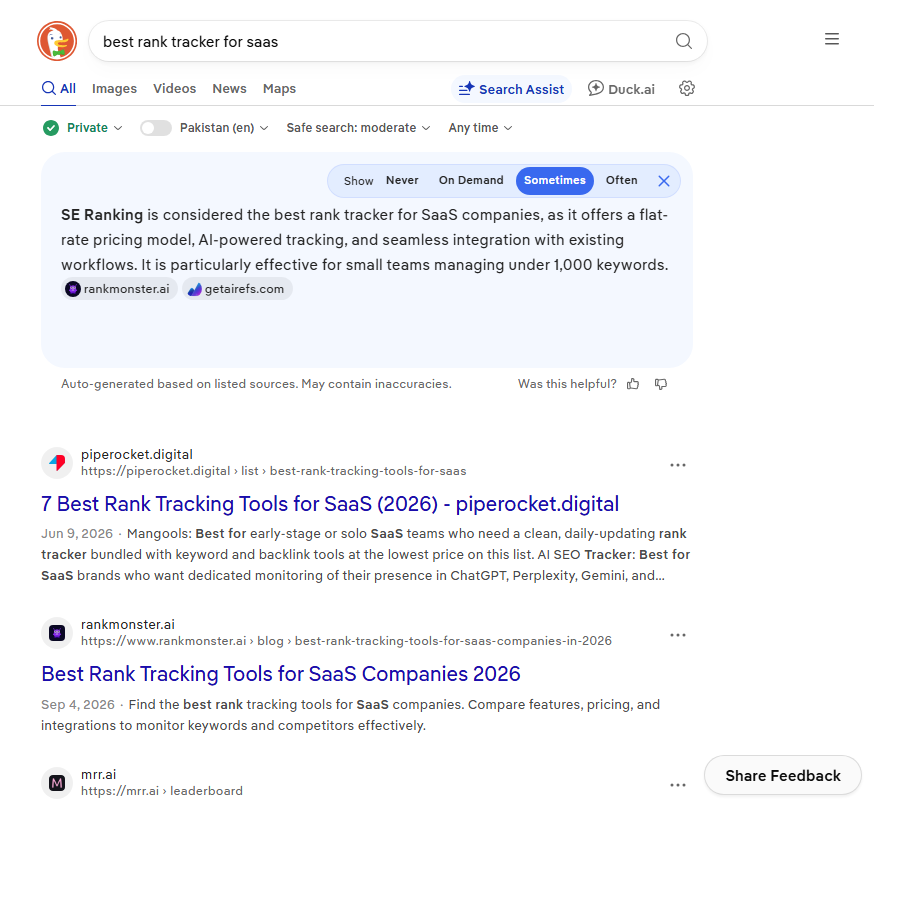Click the 'Sep 4, 2026' date
The width and height of the screenshot is (900, 900).
(77, 704)
